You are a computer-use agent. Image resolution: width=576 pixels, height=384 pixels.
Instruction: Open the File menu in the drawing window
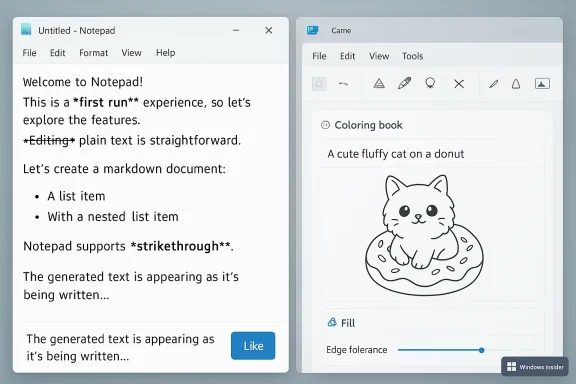point(319,56)
